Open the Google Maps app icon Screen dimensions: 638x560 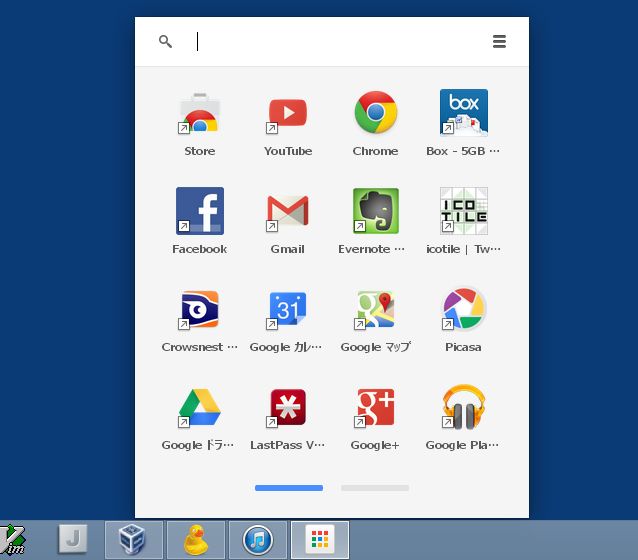(x=376, y=309)
